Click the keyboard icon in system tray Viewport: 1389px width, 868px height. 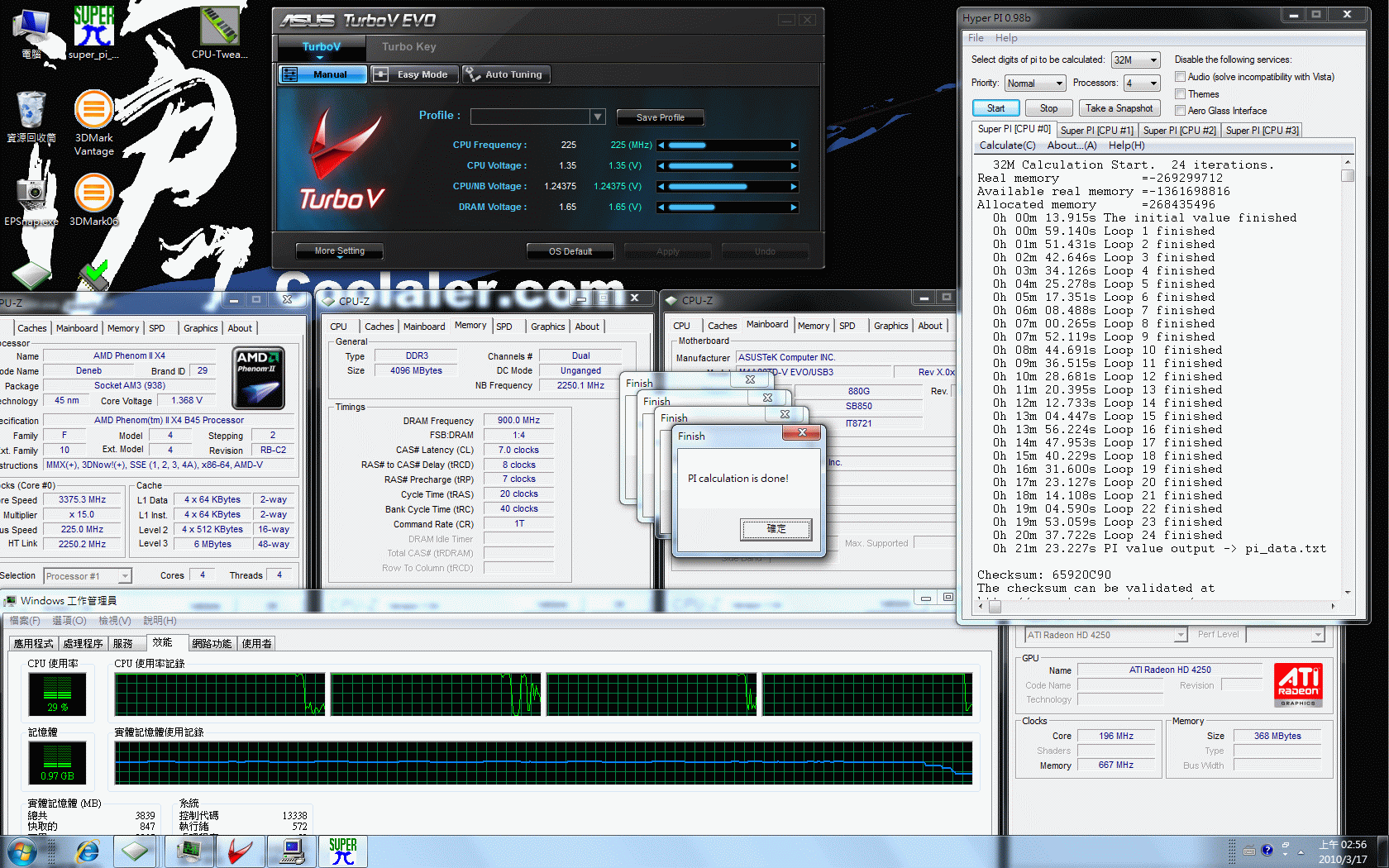pos(1249,850)
